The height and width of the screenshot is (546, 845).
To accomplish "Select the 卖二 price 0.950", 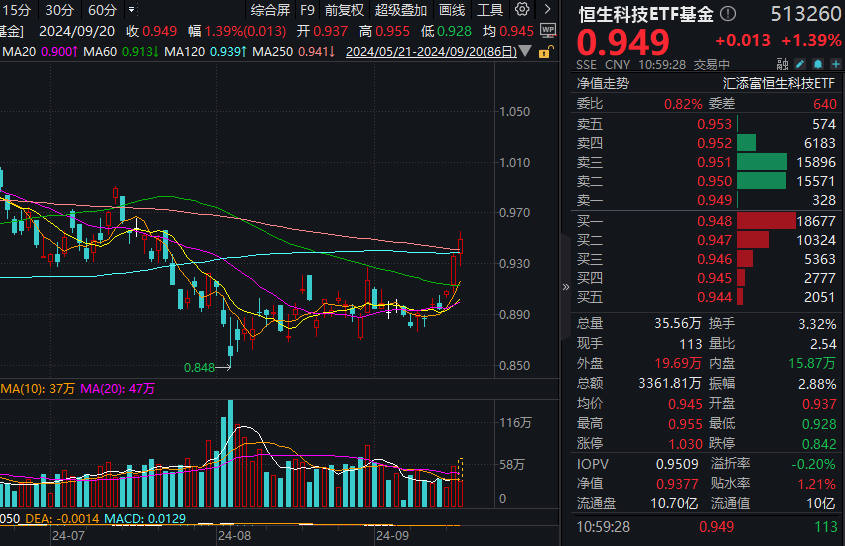I will point(714,181).
